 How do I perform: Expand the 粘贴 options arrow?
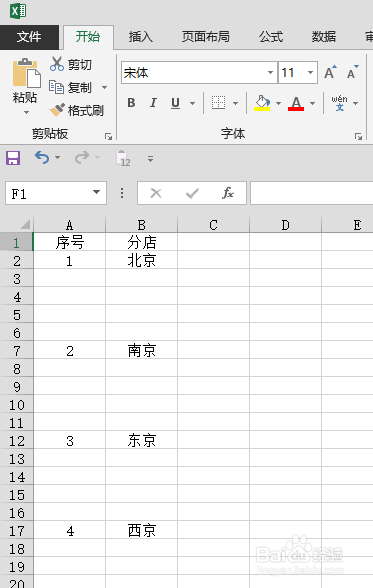(26, 112)
